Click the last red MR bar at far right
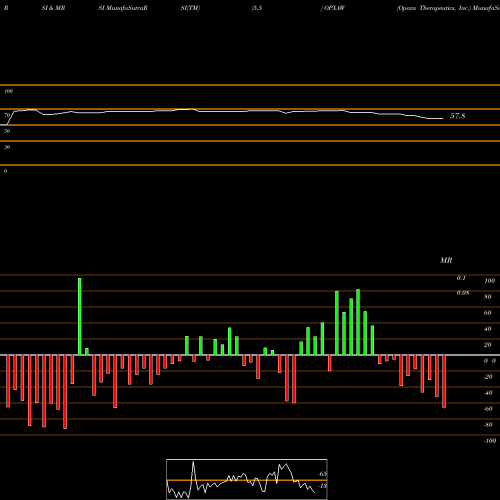500x500 pixels. (444, 381)
